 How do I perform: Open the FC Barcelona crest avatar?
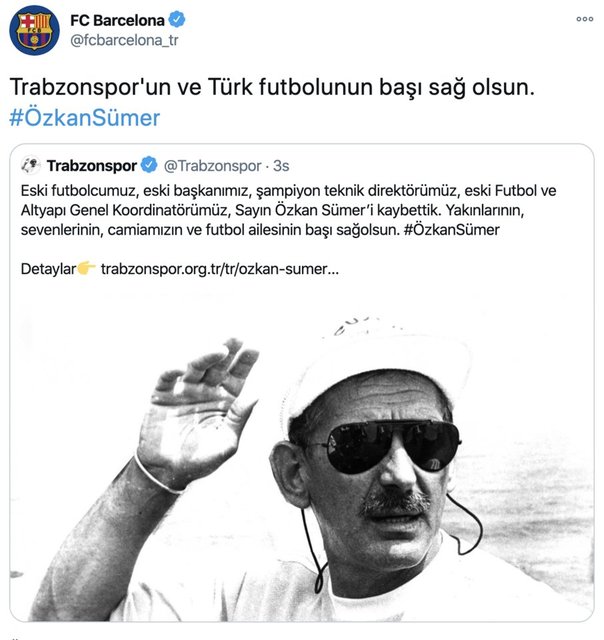click(x=34, y=30)
